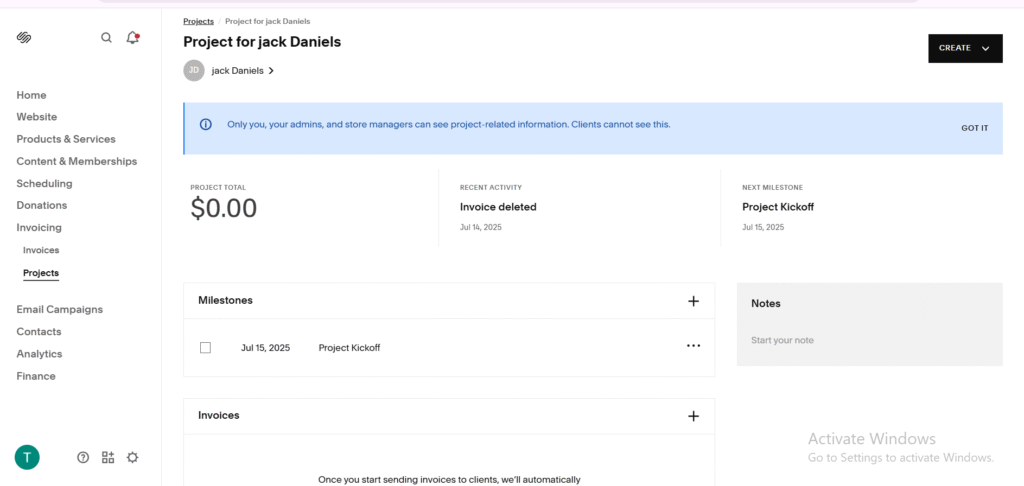This screenshot has height=486, width=1024.
Task: Select the Projects sub-item
Action: tap(41, 273)
